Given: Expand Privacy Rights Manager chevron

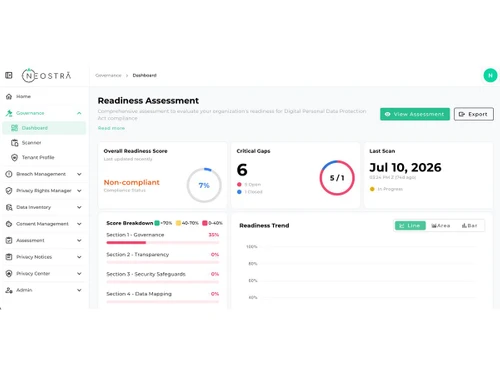Looking at the screenshot, I should tap(79, 191).
